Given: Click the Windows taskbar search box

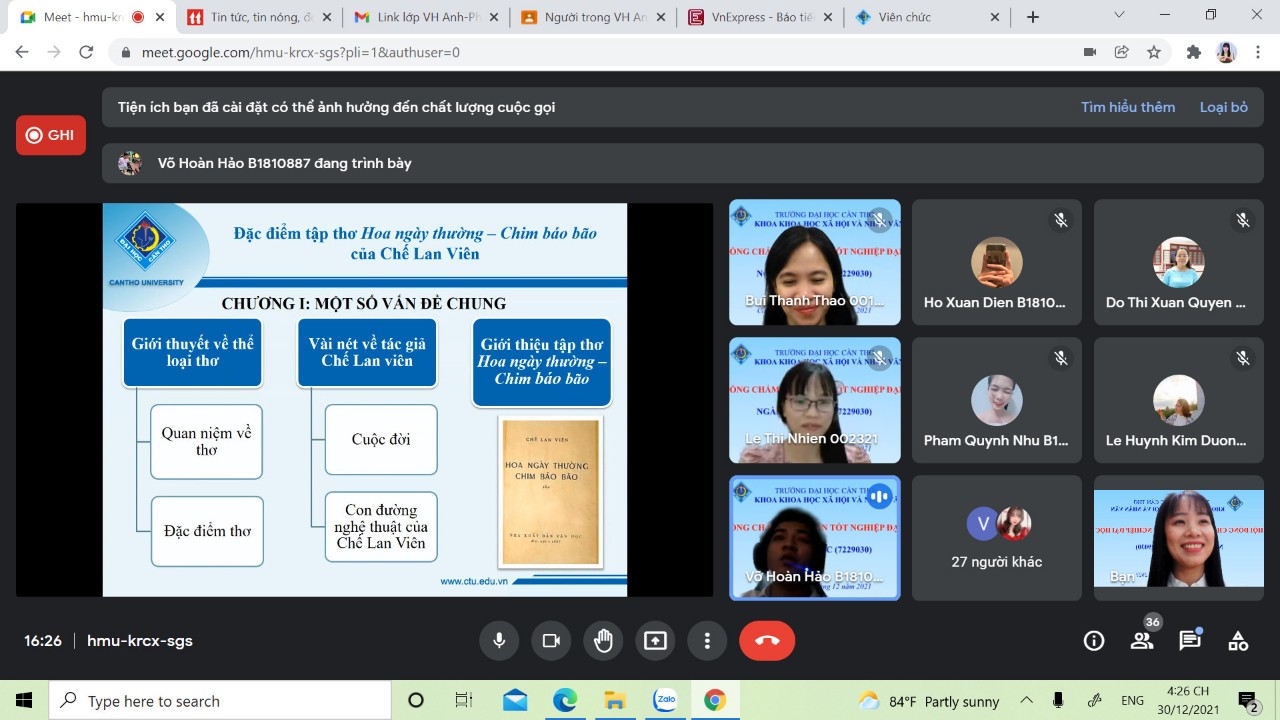Looking at the screenshot, I should [x=220, y=701].
